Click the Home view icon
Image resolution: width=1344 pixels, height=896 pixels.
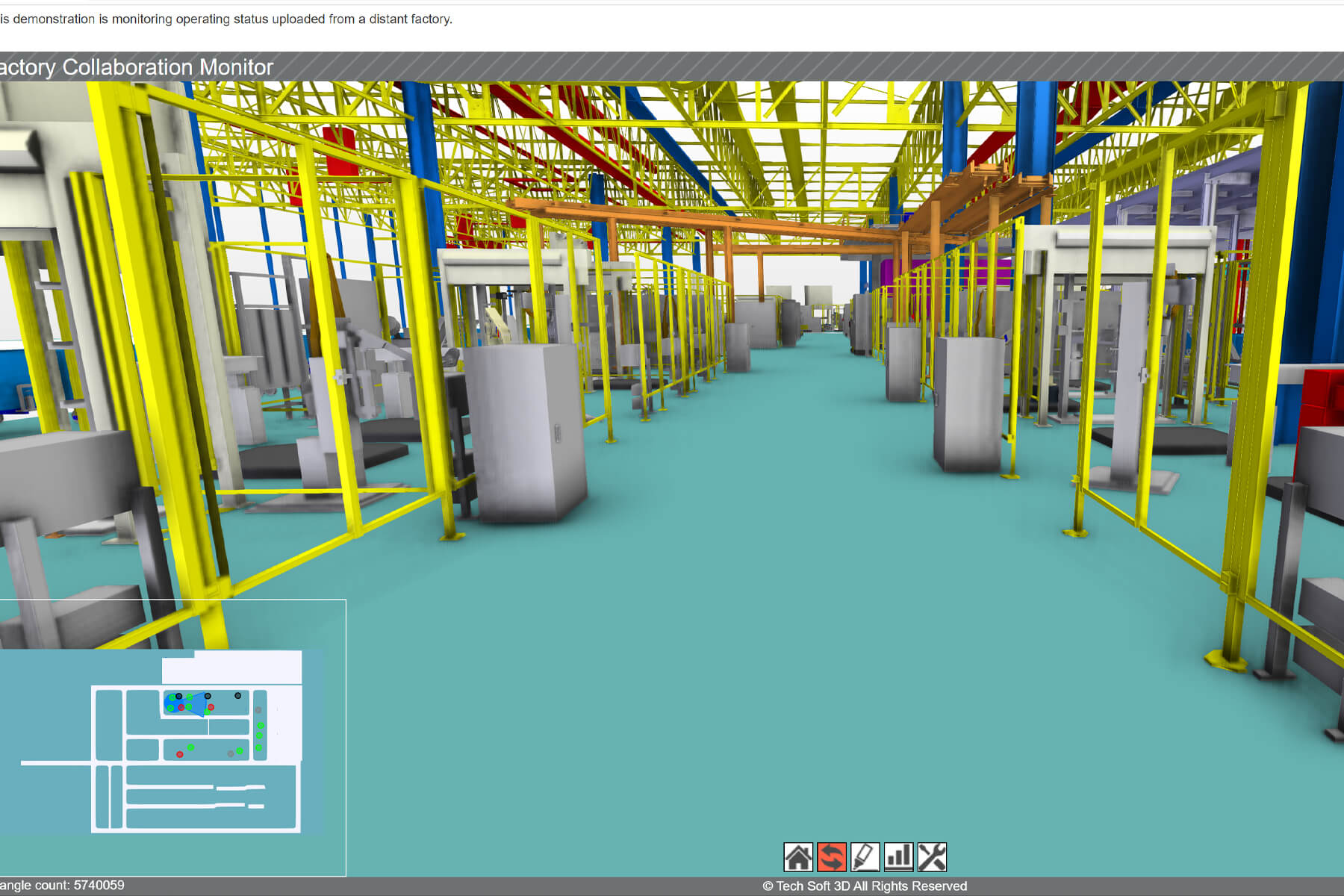pos(797,857)
